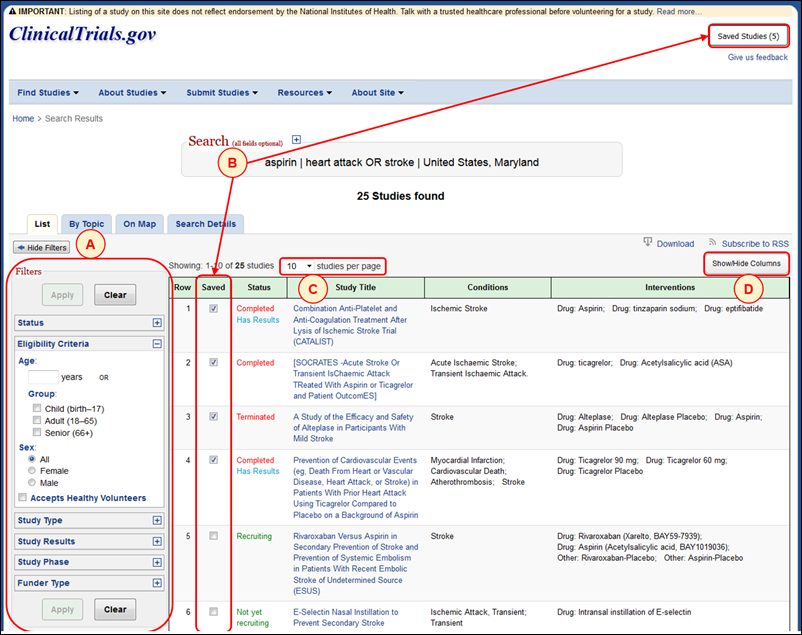Check the Senior (66+) age group
802x635 pixels.
(37, 432)
